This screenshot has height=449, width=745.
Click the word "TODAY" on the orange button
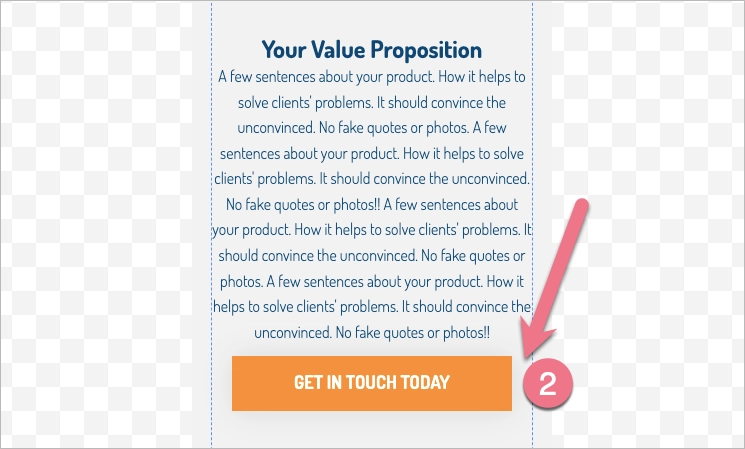[423, 382]
